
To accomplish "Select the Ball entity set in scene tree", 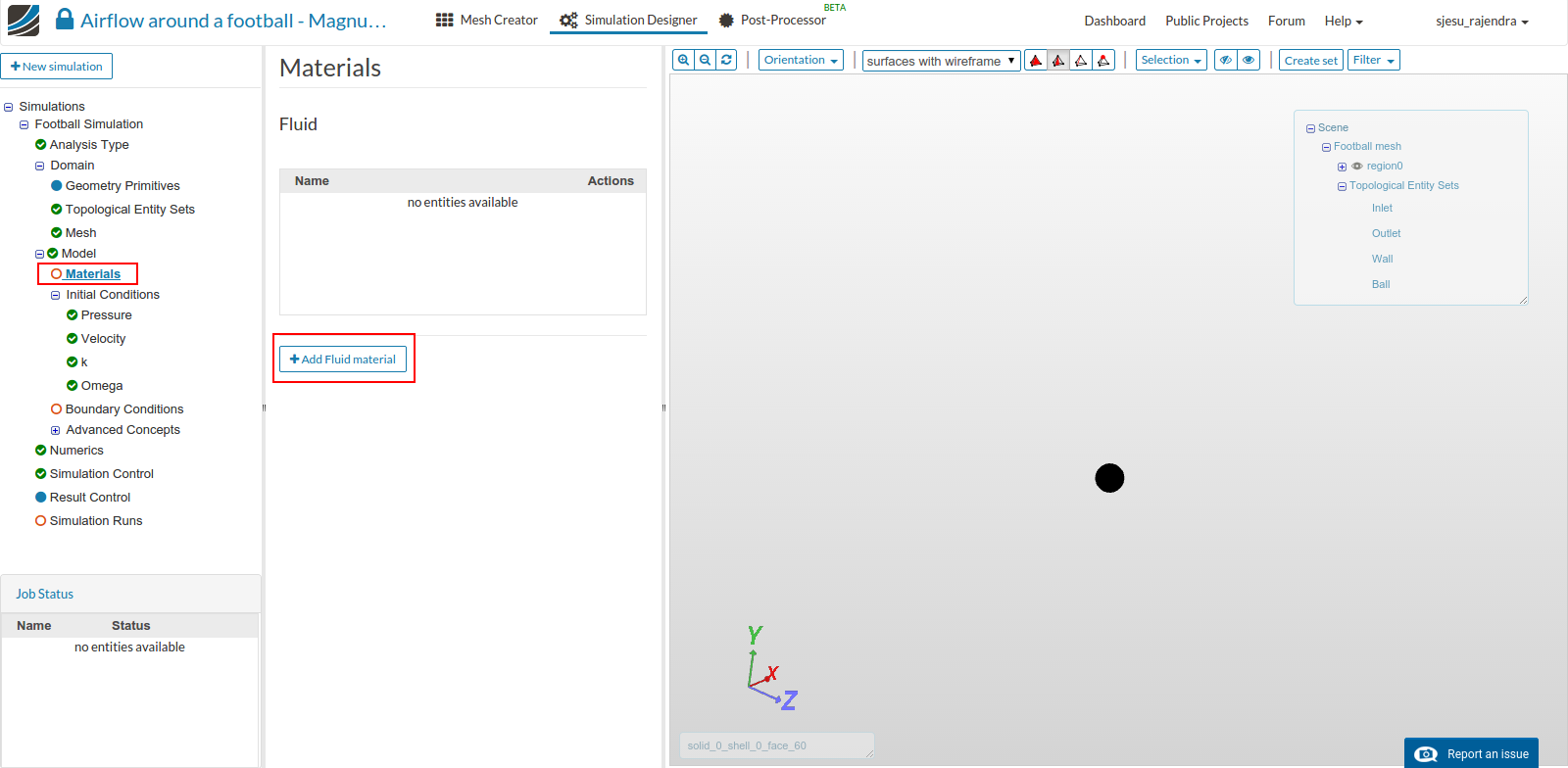I will coord(1381,284).
